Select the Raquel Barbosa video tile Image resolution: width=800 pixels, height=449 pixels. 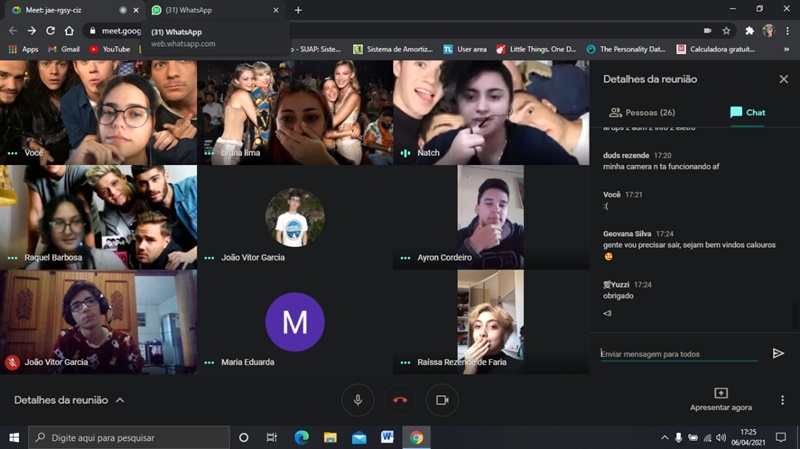tap(98, 217)
